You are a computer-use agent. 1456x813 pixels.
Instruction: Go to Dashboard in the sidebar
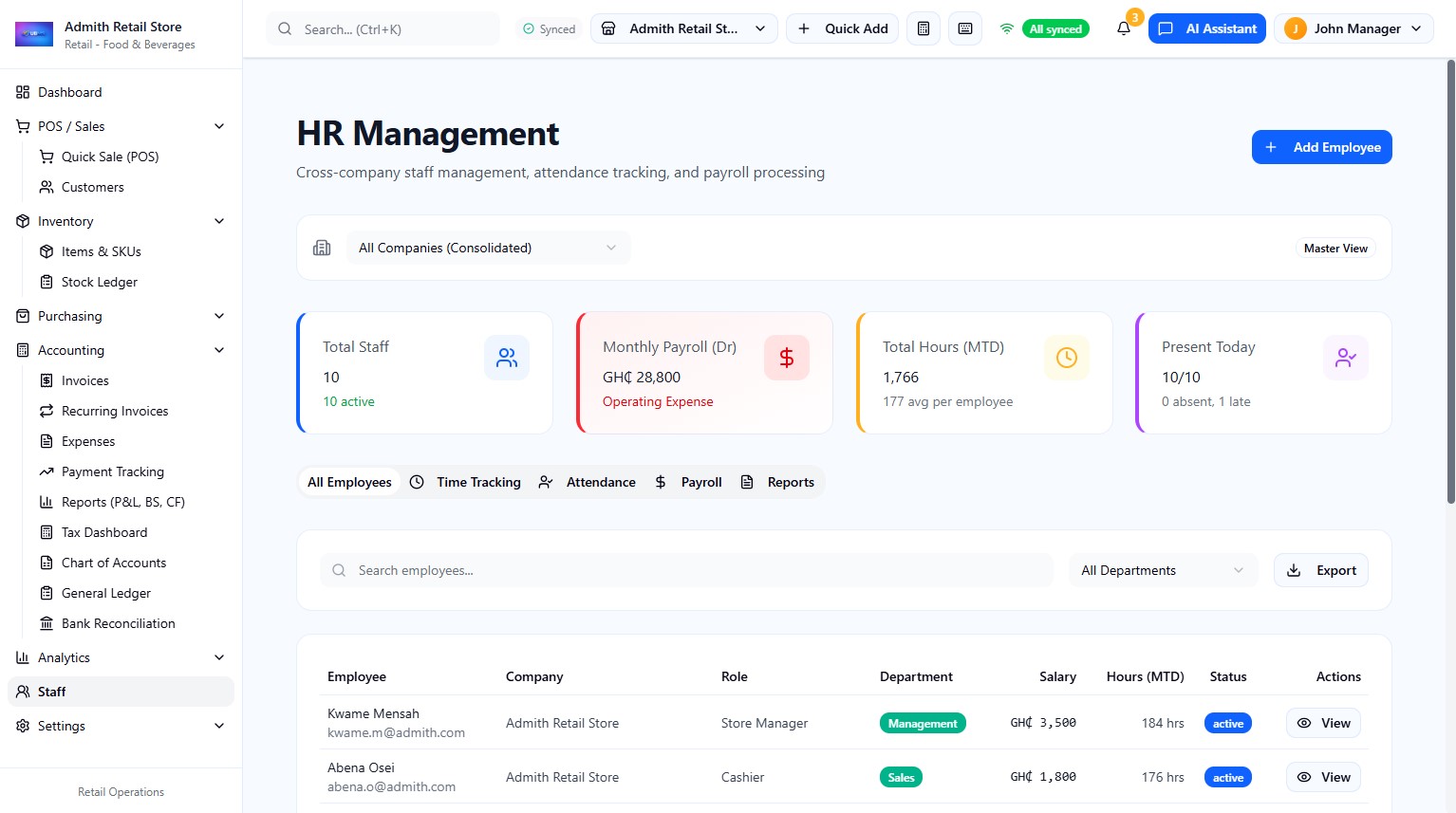[x=121, y=92]
